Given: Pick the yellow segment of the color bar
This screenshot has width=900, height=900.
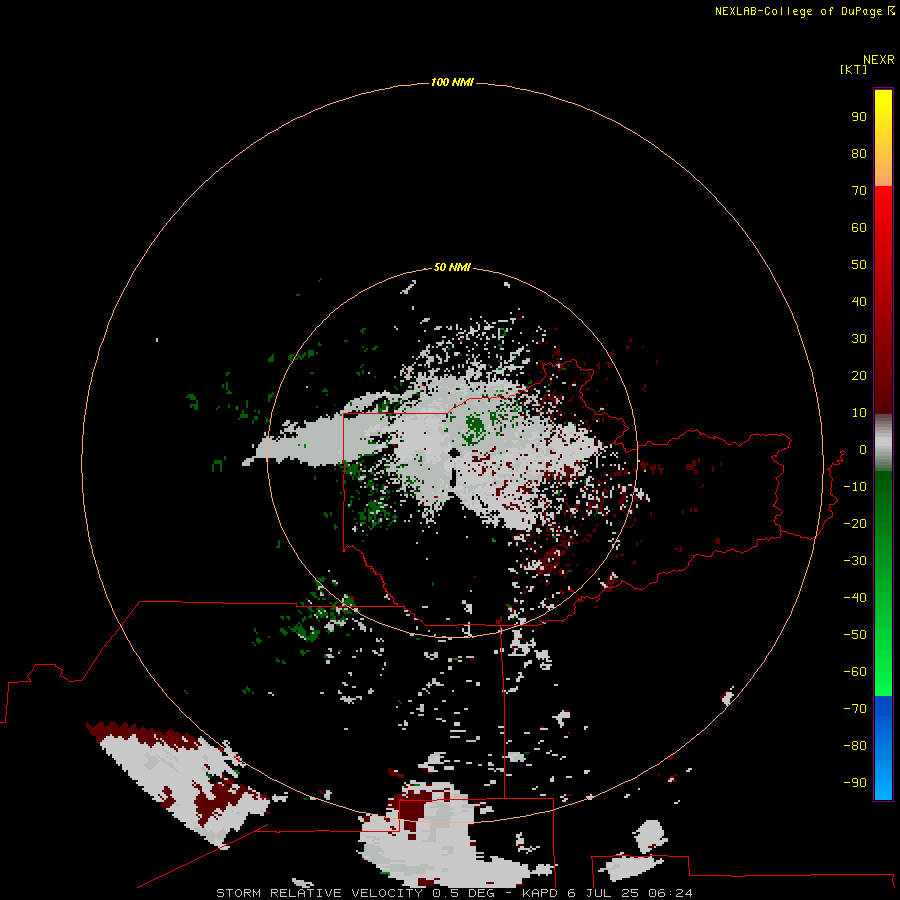Looking at the screenshot, I should point(883,137).
